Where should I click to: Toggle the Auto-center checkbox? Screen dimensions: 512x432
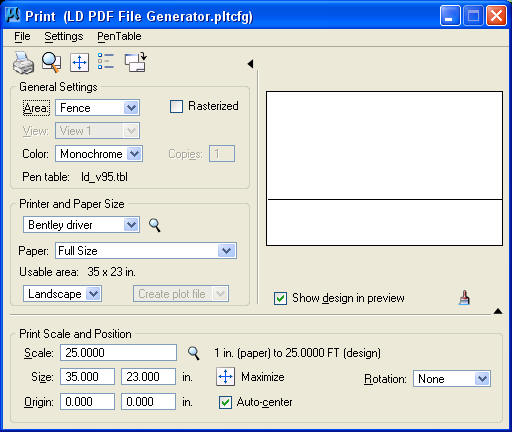[x=225, y=402]
